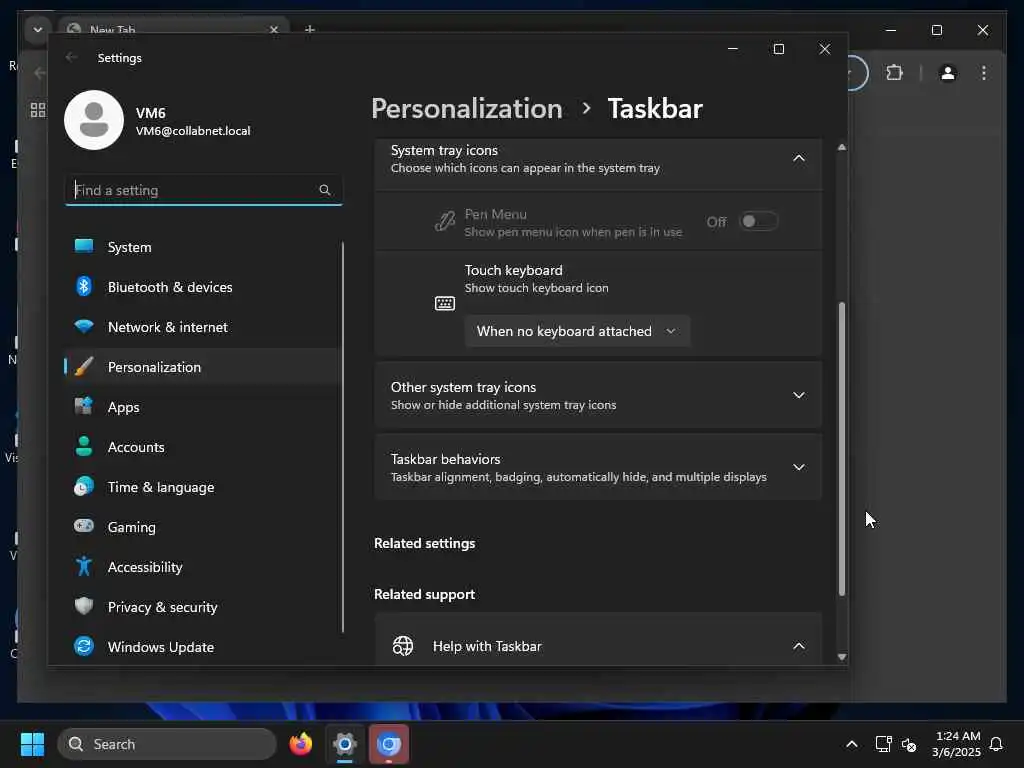Image resolution: width=1024 pixels, height=768 pixels.
Task: Click the settings page scrollbar thumb
Action: point(842,449)
